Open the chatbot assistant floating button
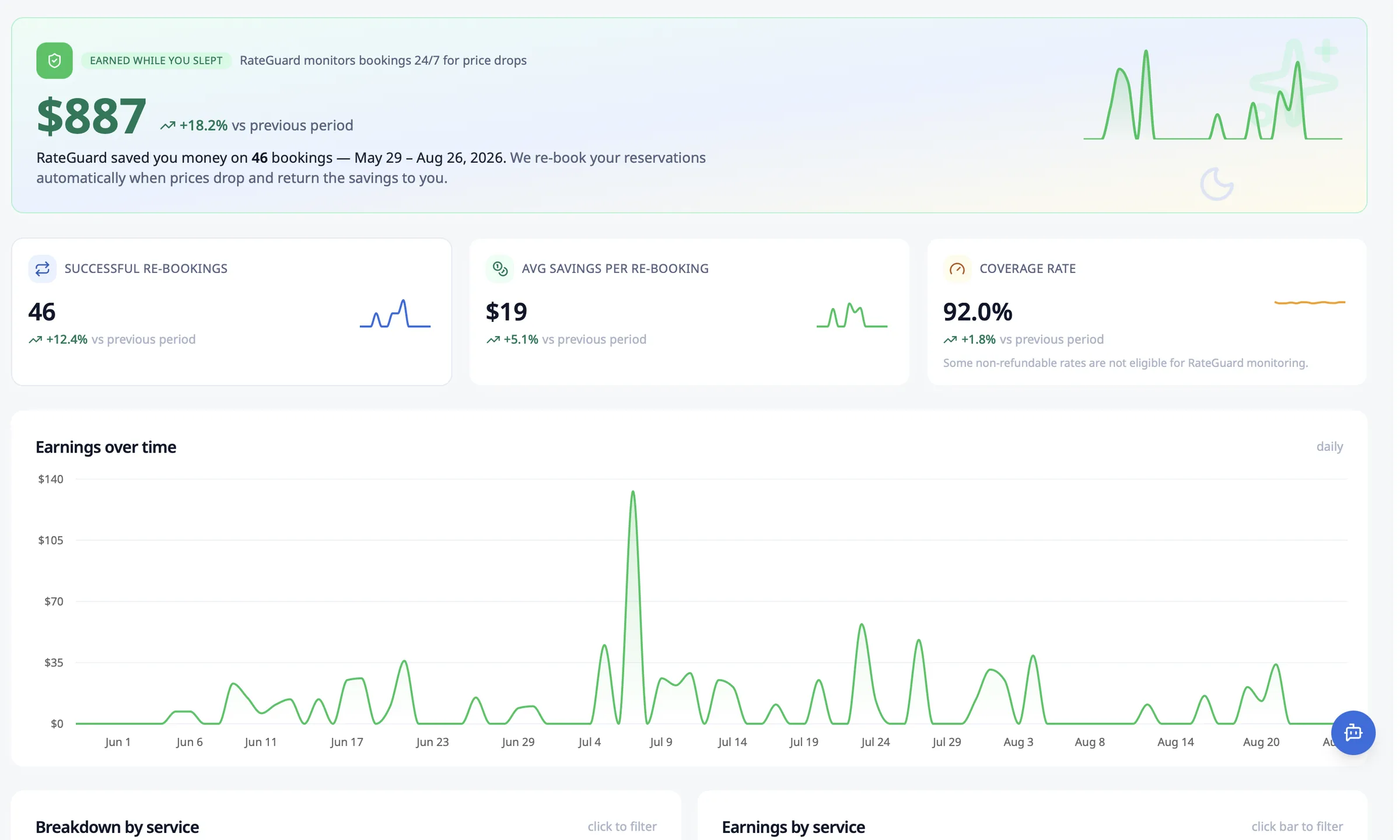Viewport: 1400px width, 840px height. [x=1353, y=733]
